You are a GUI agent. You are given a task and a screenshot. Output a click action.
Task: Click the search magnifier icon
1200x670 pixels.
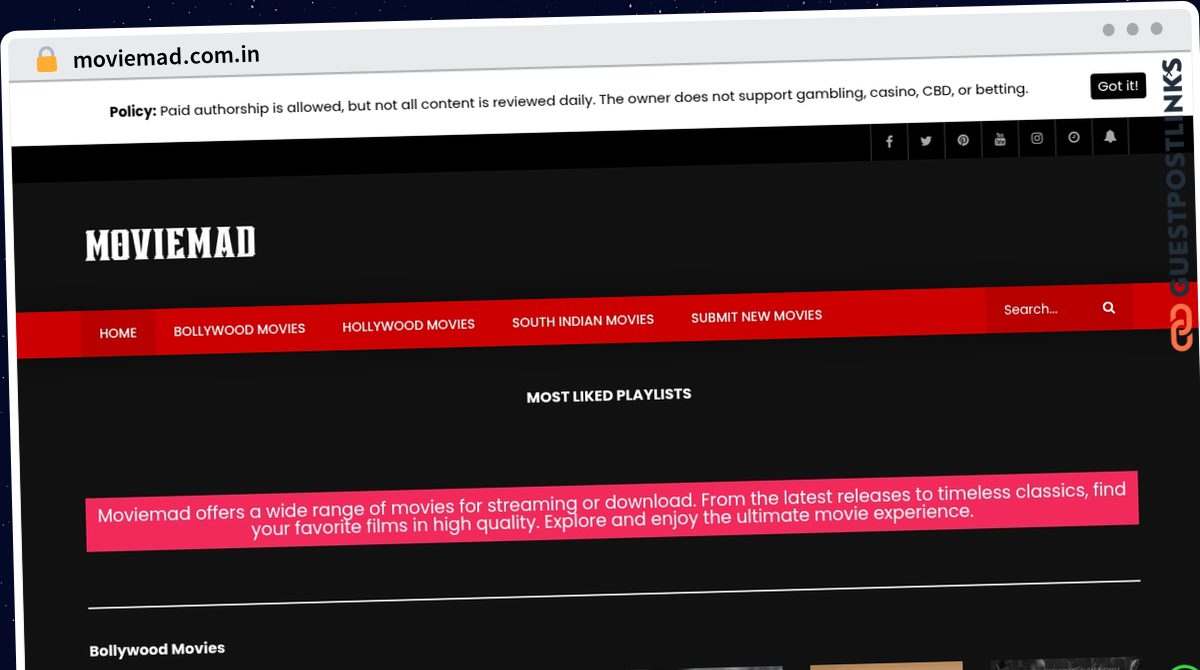[x=1109, y=308]
